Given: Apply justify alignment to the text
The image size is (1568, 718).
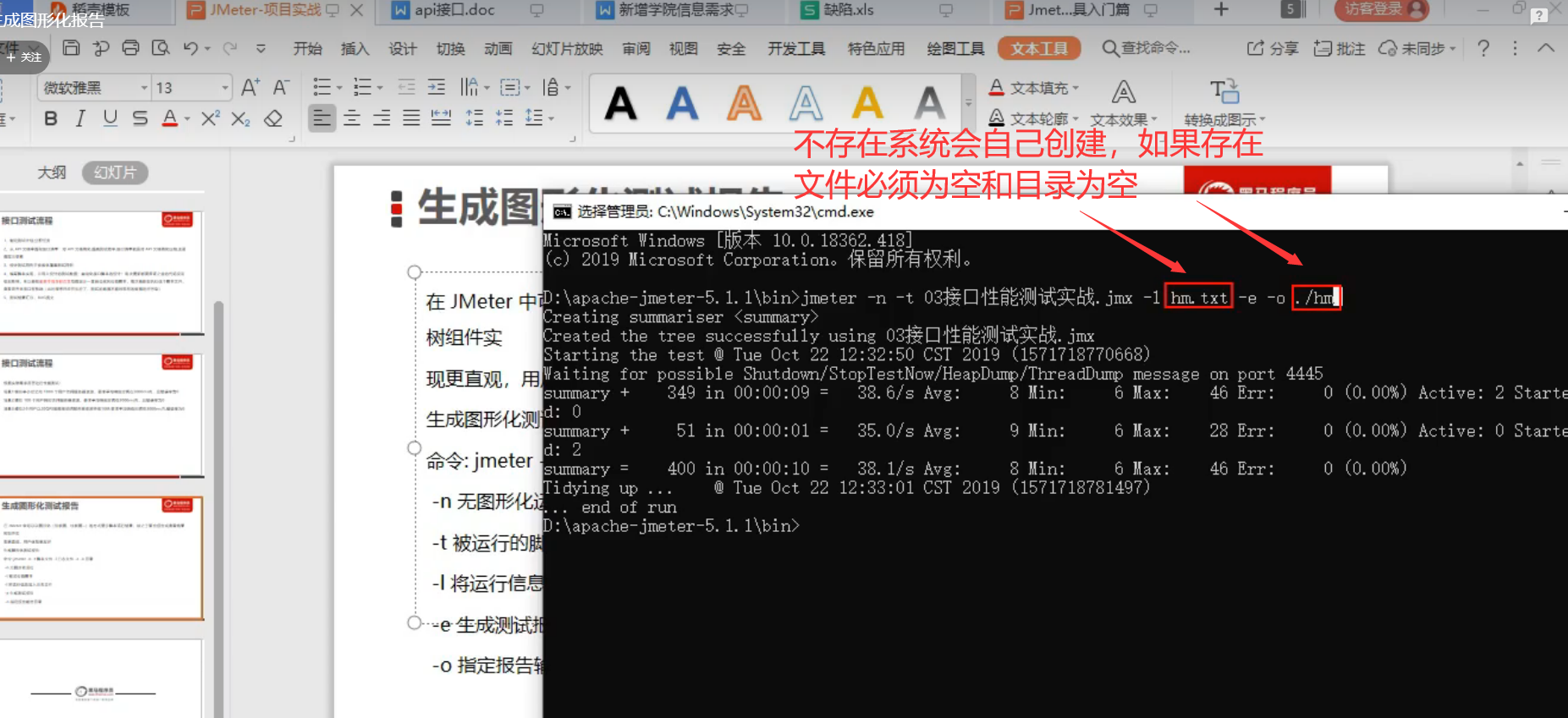Looking at the screenshot, I should pyautogui.click(x=411, y=118).
